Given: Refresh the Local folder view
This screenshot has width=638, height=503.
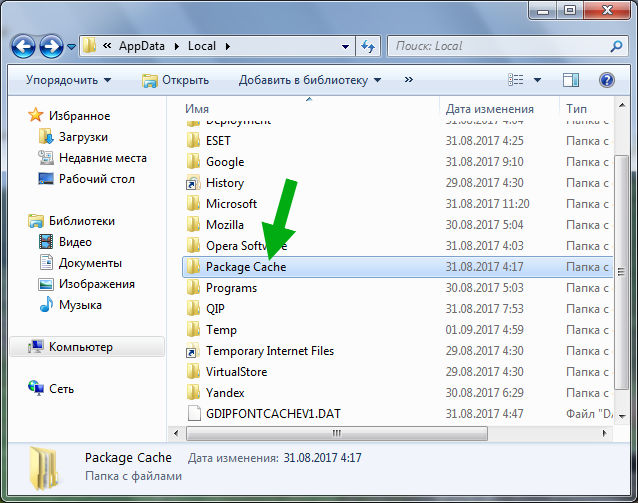Looking at the screenshot, I should coord(368,46).
